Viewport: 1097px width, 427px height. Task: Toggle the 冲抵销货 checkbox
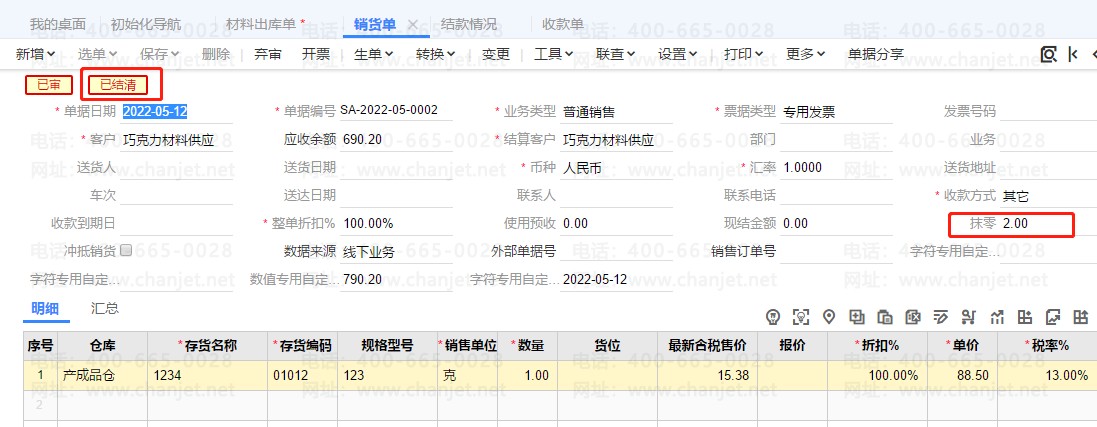[x=127, y=250]
